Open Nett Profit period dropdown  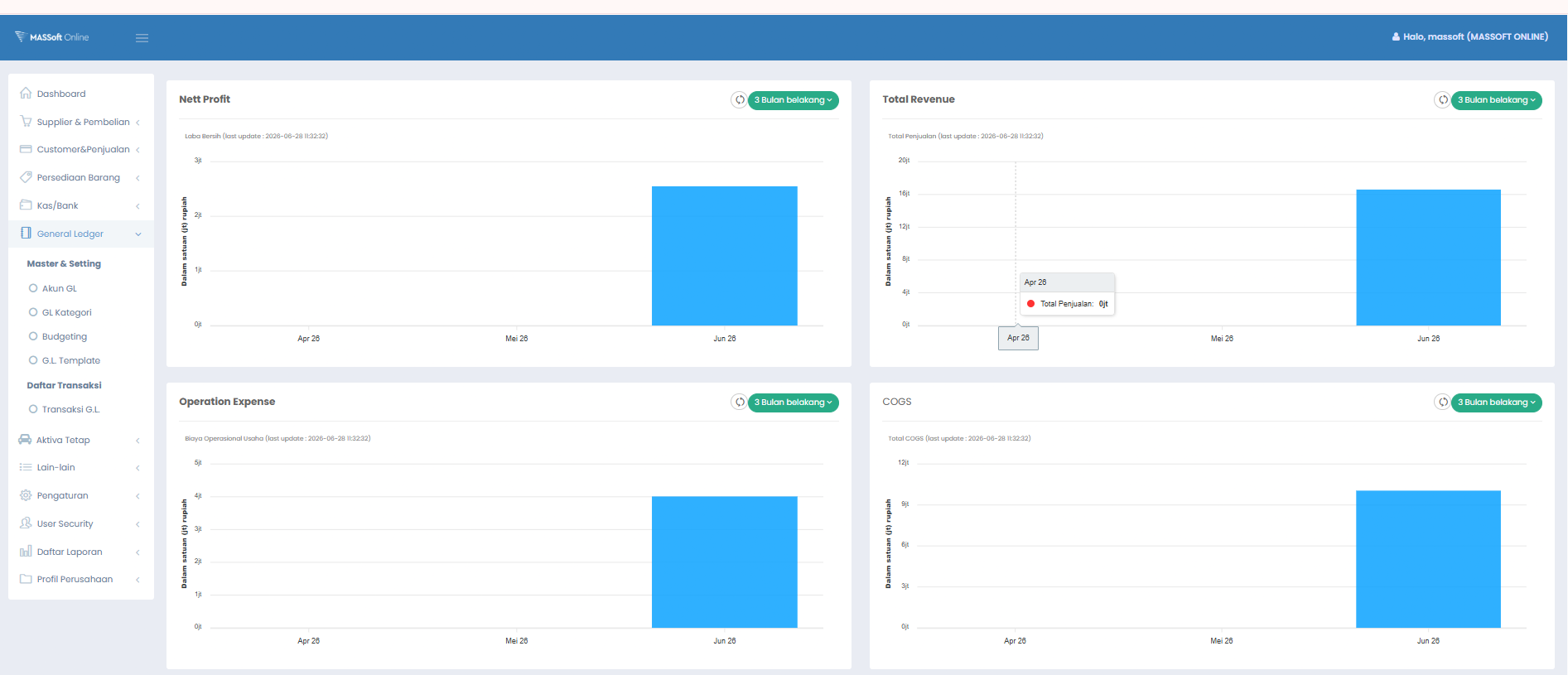tap(794, 100)
